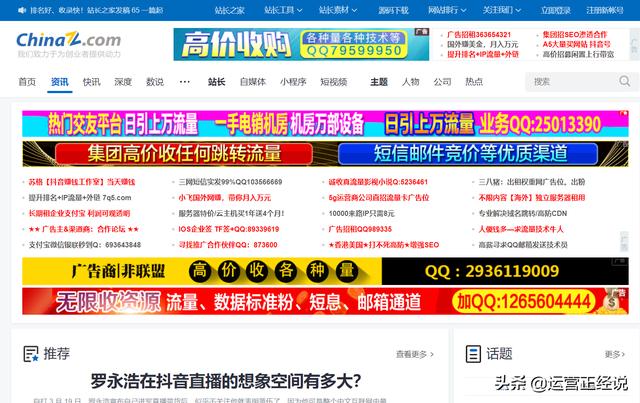Screen dimensions: 640x403
Task: Open the 深度 tab
Action: click(123, 82)
